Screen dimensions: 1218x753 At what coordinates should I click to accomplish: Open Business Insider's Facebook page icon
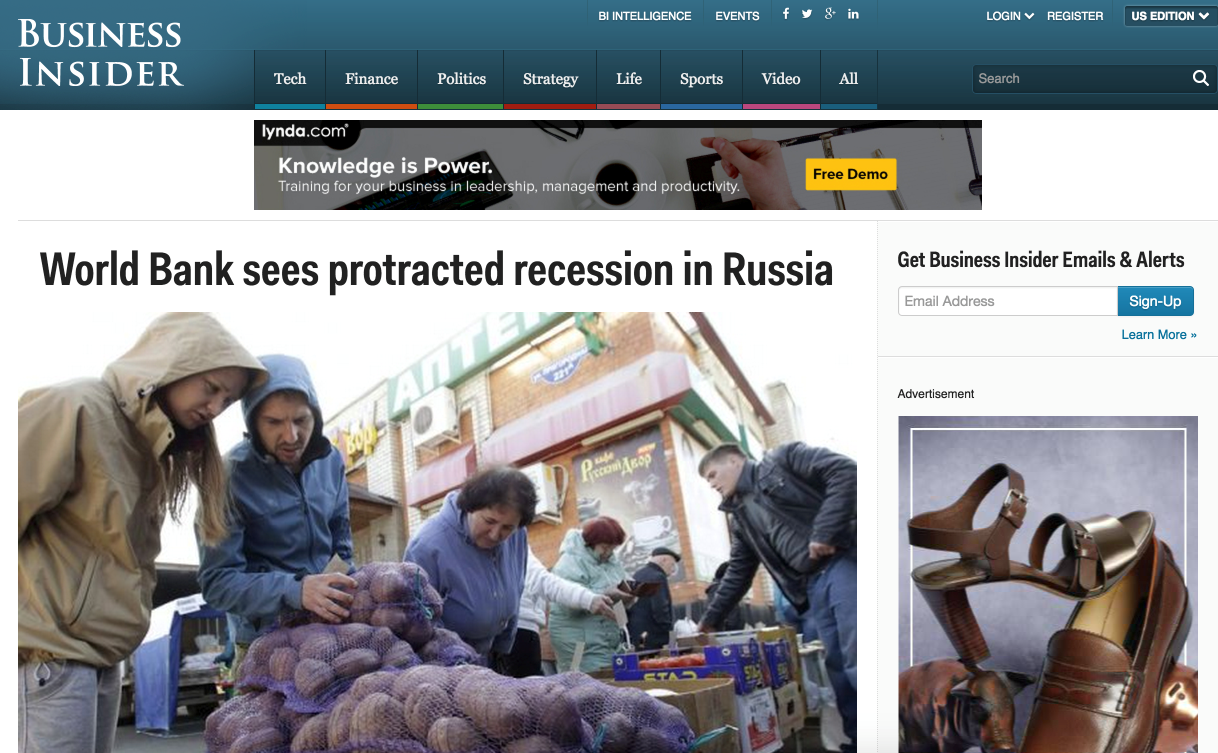pos(785,14)
